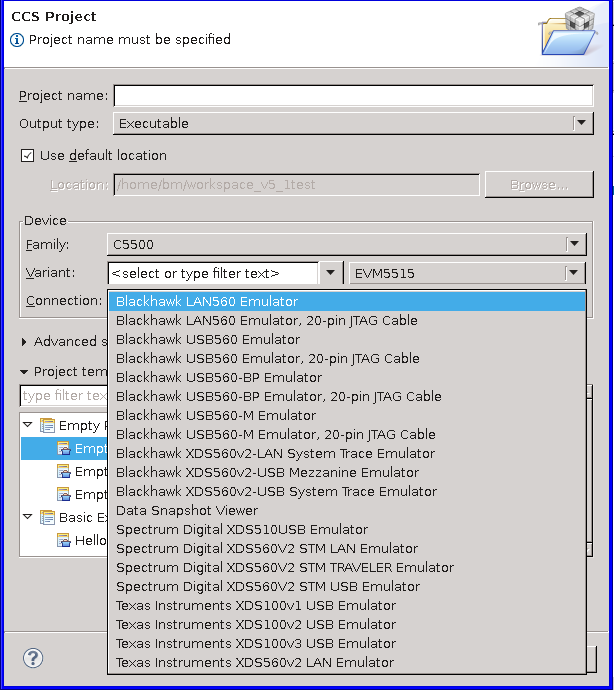Select Texas Instruments XDS560v2 LAN Emulator
This screenshot has height=690, width=614.
tap(347, 662)
